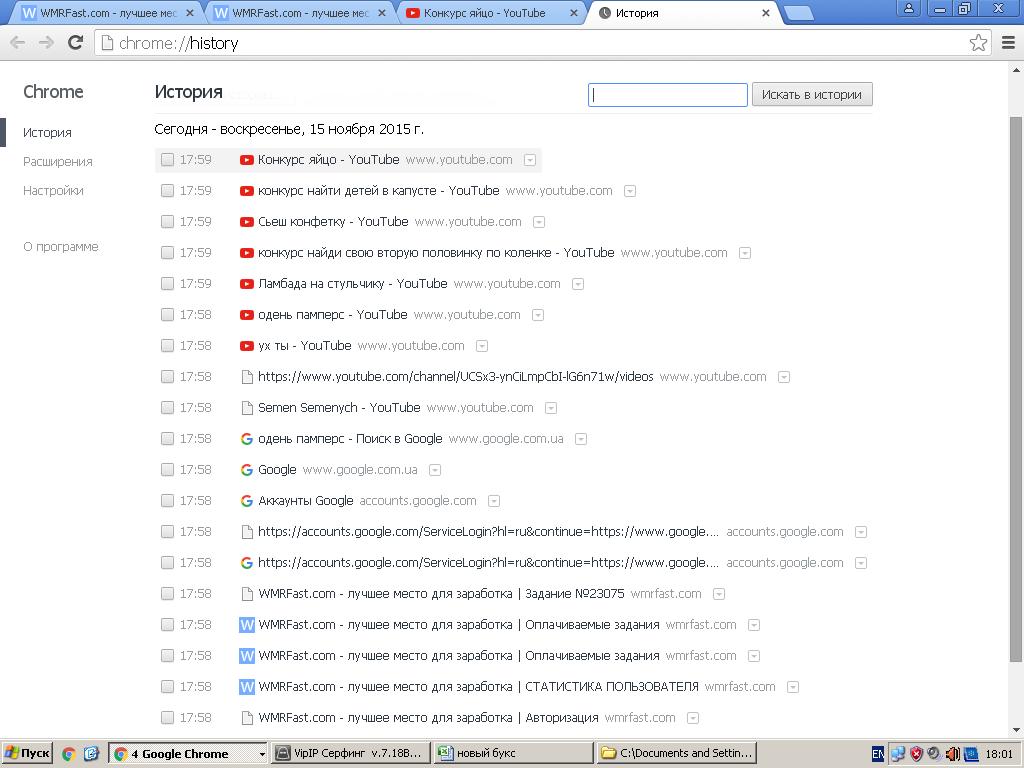
Task: Click the browser forward arrow
Action: point(46,43)
